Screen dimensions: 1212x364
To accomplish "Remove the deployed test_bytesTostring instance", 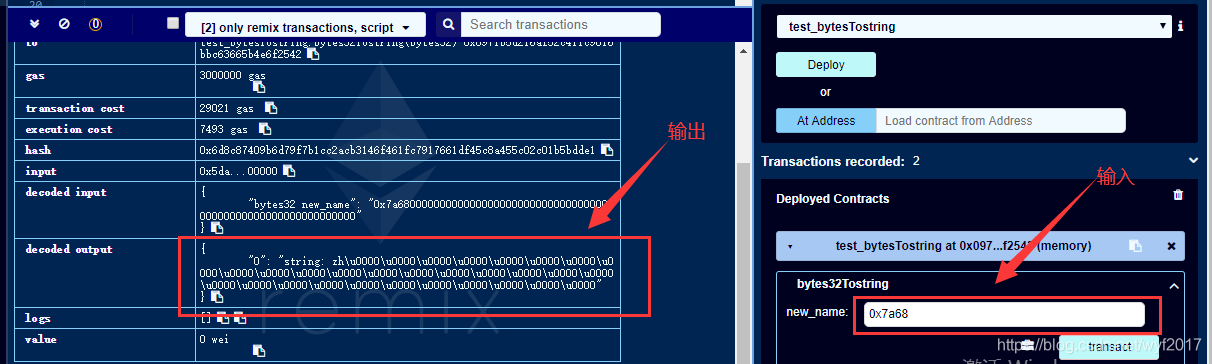I will (x=1171, y=245).
